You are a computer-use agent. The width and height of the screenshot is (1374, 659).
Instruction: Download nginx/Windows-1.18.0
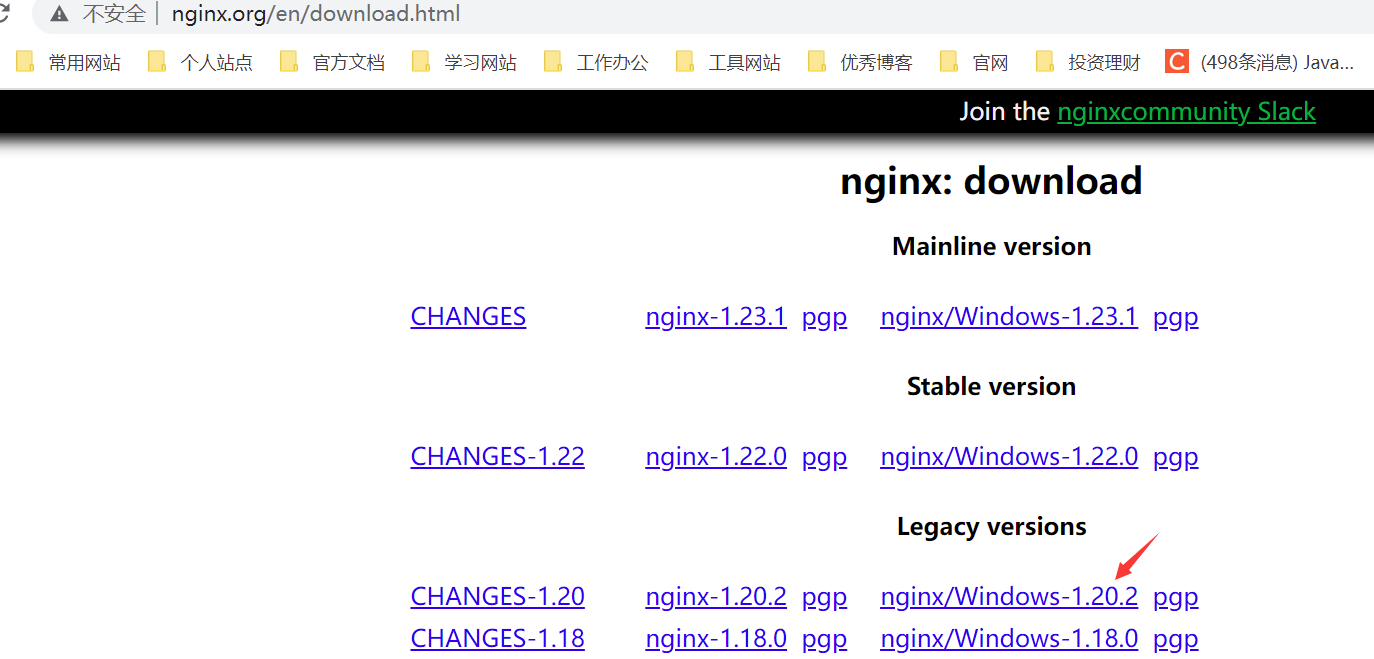1009,639
